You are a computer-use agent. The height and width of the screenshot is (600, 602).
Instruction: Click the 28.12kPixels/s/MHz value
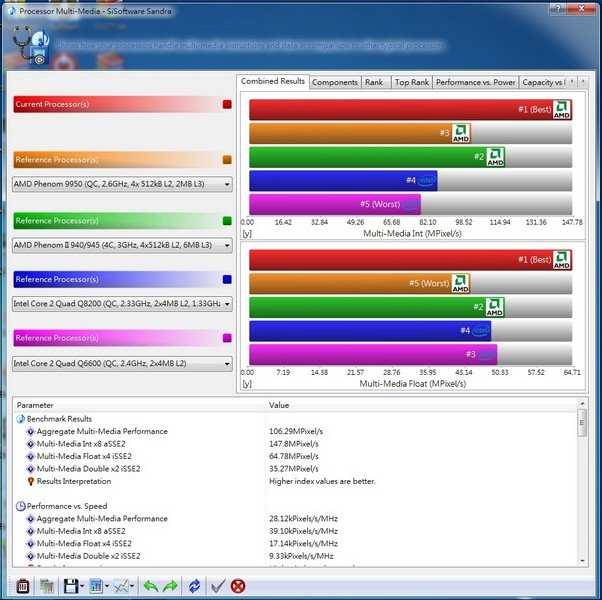point(303,519)
